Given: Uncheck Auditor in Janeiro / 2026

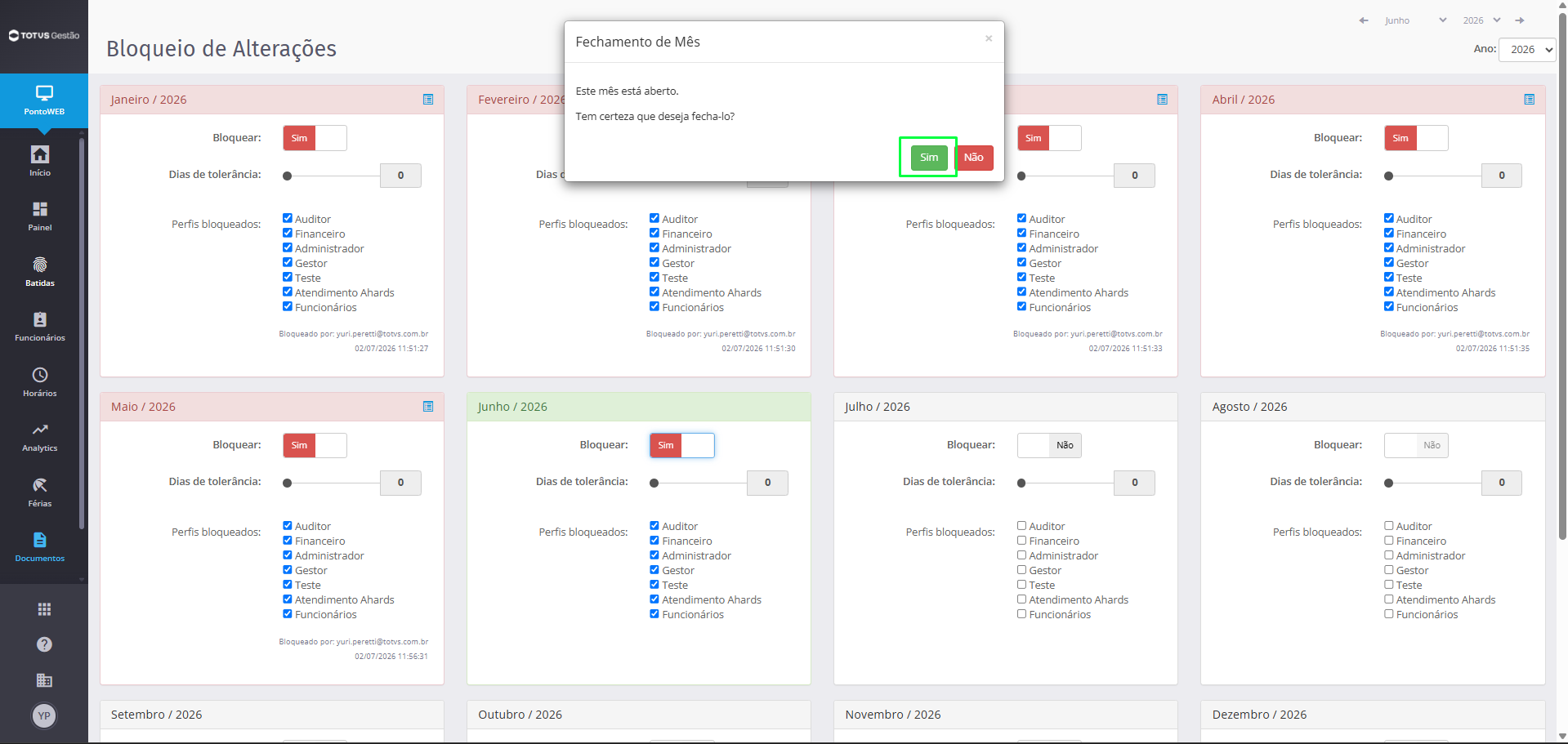Looking at the screenshot, I should [288, 218].
